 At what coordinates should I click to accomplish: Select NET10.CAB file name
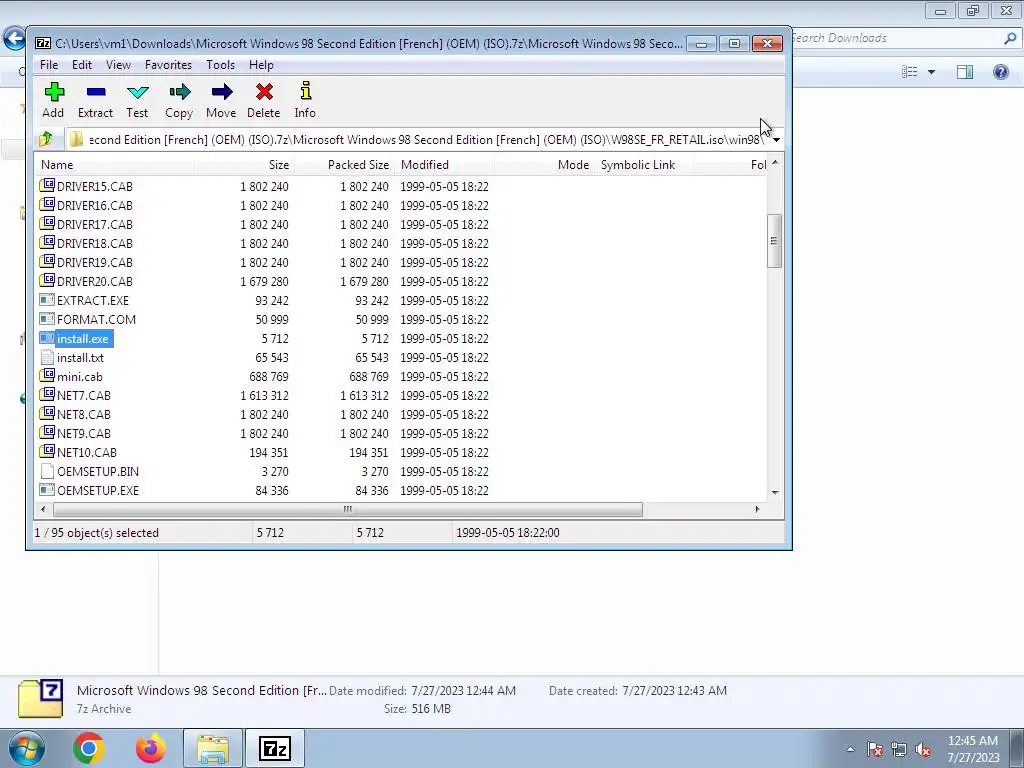(87, 453)
